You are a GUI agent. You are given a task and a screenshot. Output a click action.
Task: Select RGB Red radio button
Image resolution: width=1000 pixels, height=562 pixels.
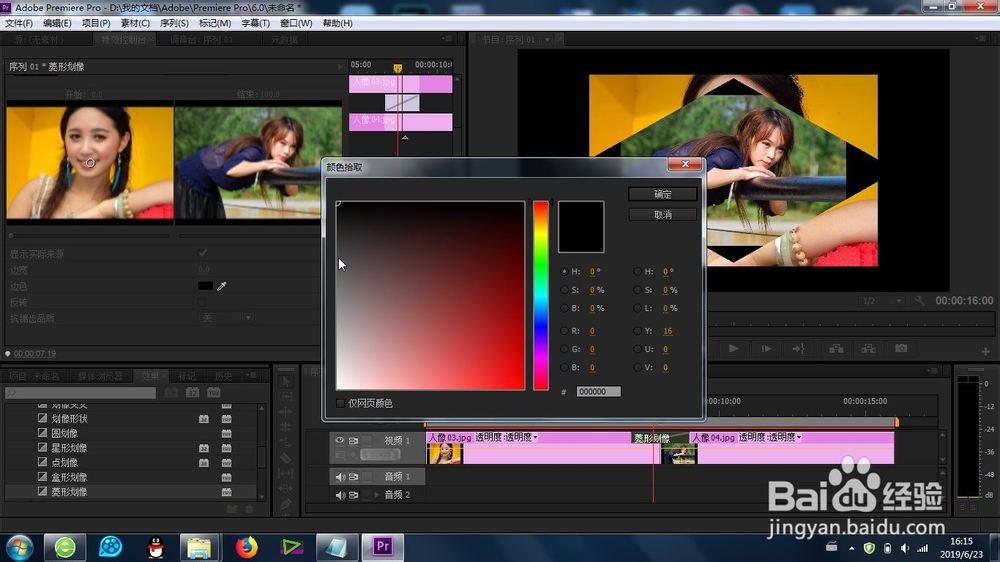(x=564, y=331)
